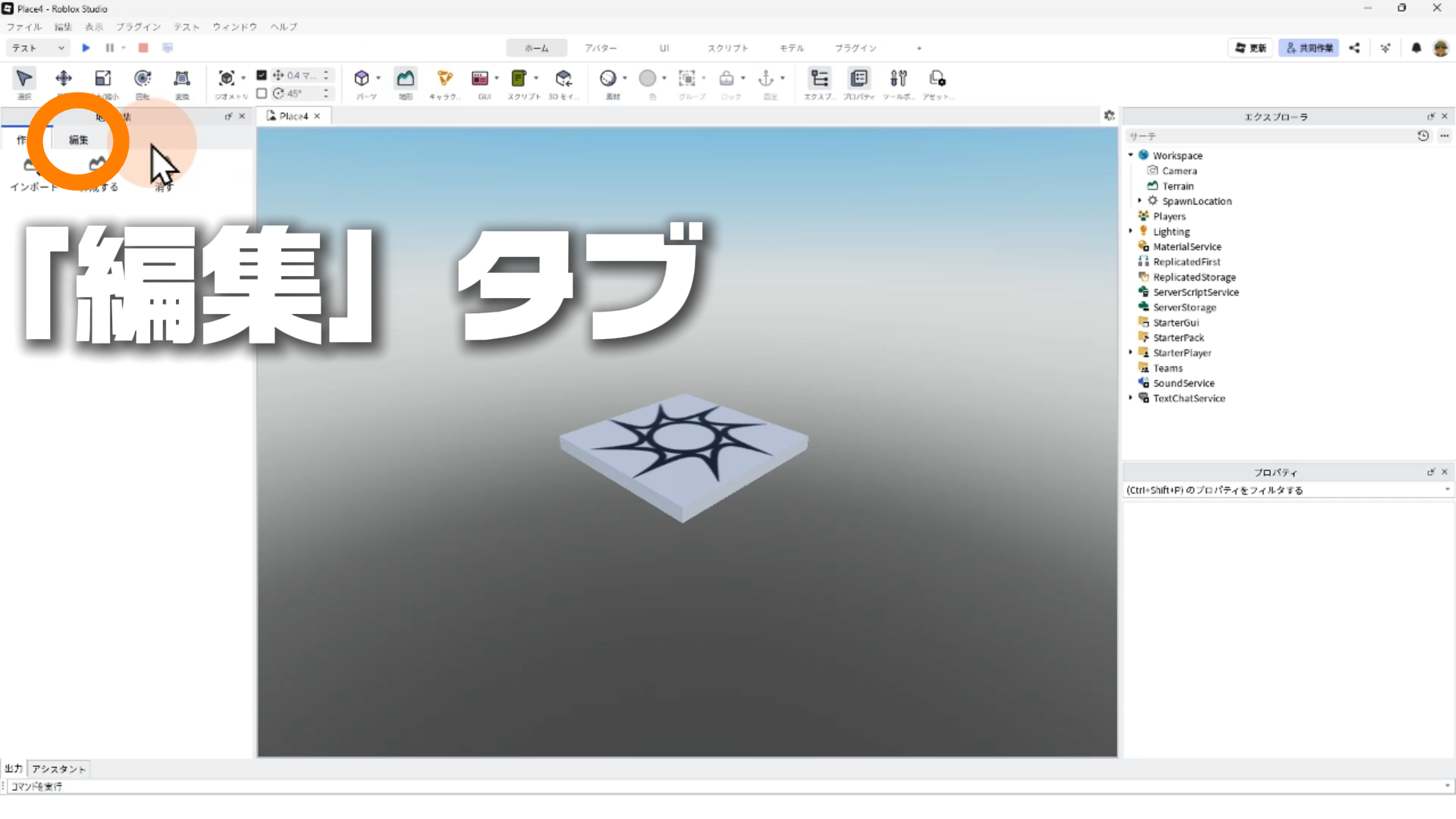
Task: Click the Anchor tool icon
Action: pos(766,78)
